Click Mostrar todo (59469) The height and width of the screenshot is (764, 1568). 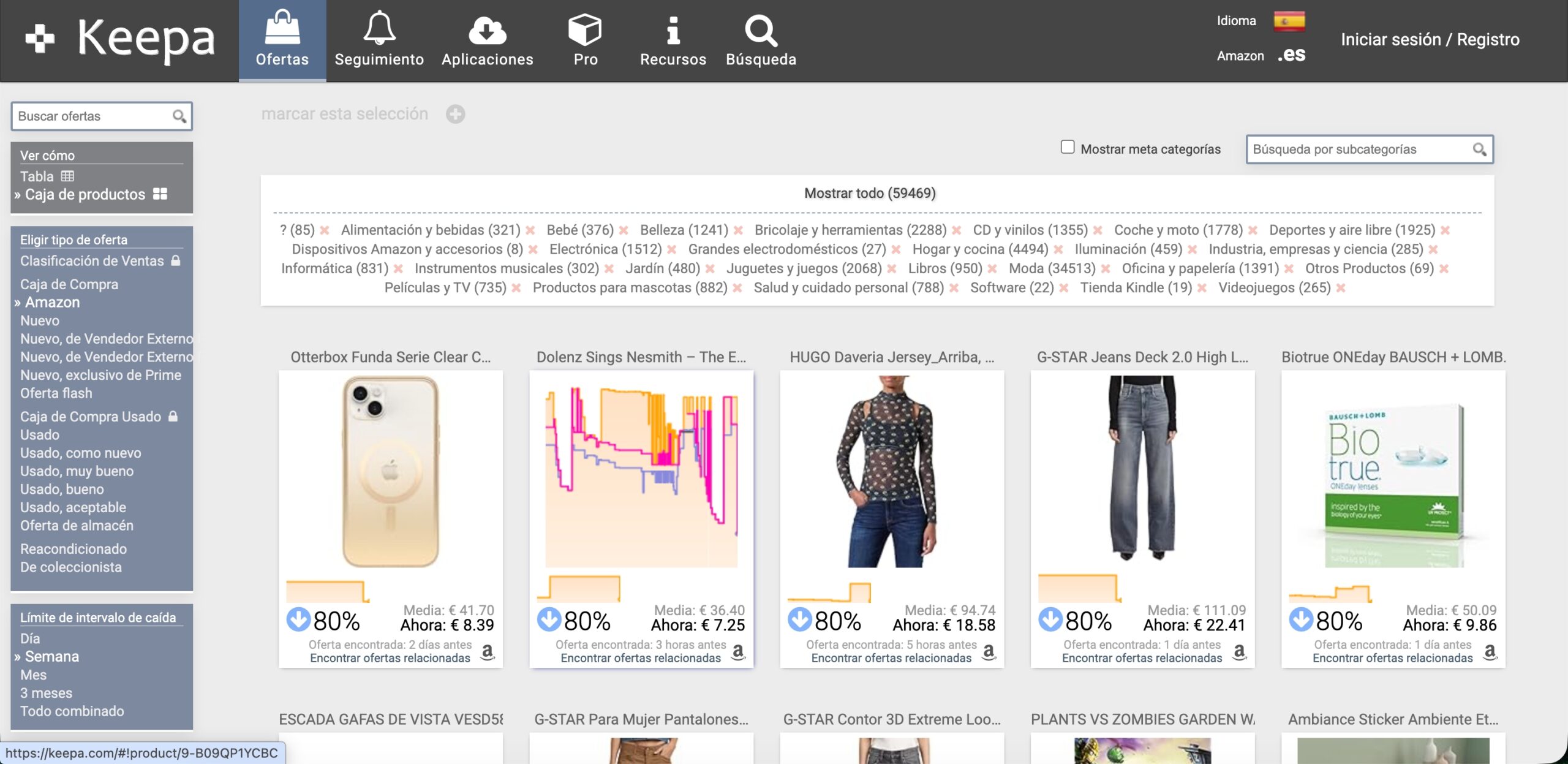869,193
